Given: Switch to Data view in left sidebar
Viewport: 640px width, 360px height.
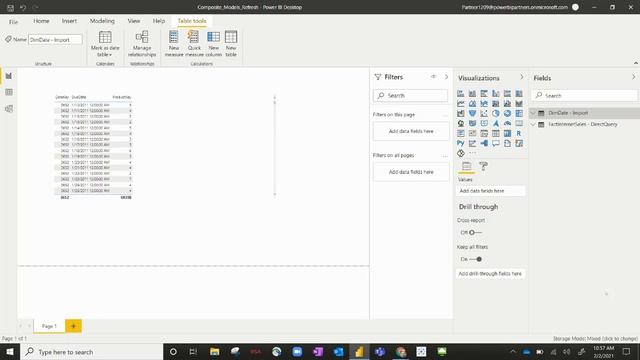Looking at the screenshot, I should pyautogui.click(x=9, y=92).
